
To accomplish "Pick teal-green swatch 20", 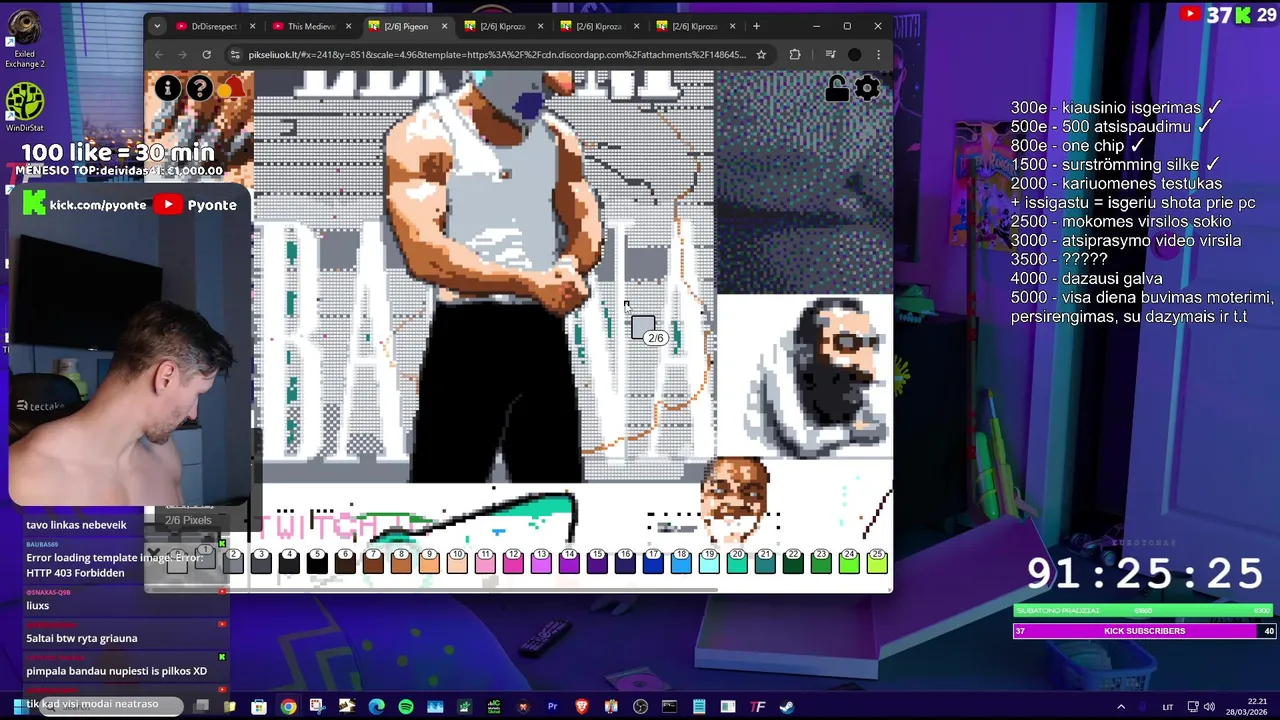I will 737,561.
